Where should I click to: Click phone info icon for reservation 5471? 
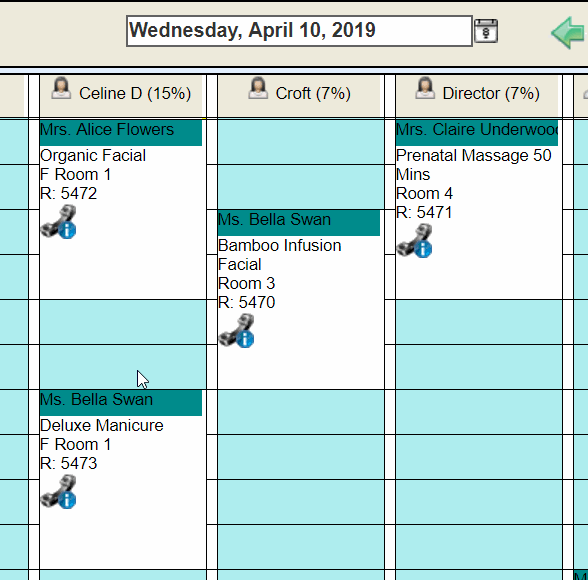(414, 241)
